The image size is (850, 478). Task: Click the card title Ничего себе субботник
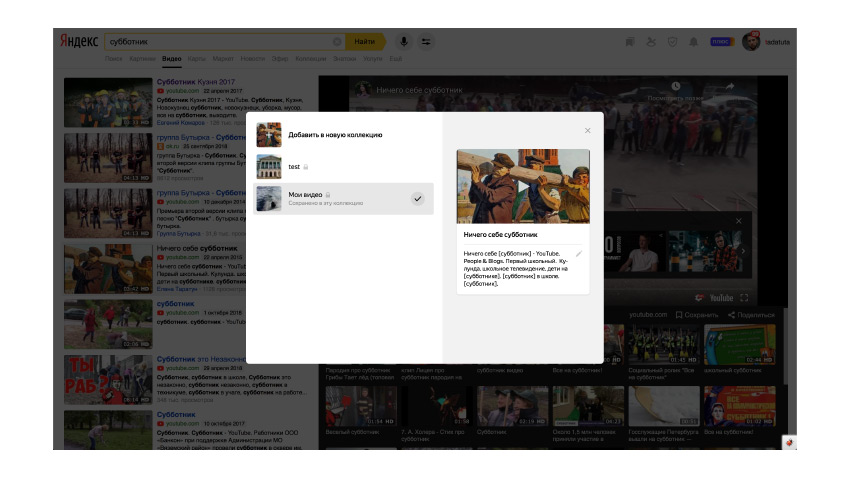(500, 235)
